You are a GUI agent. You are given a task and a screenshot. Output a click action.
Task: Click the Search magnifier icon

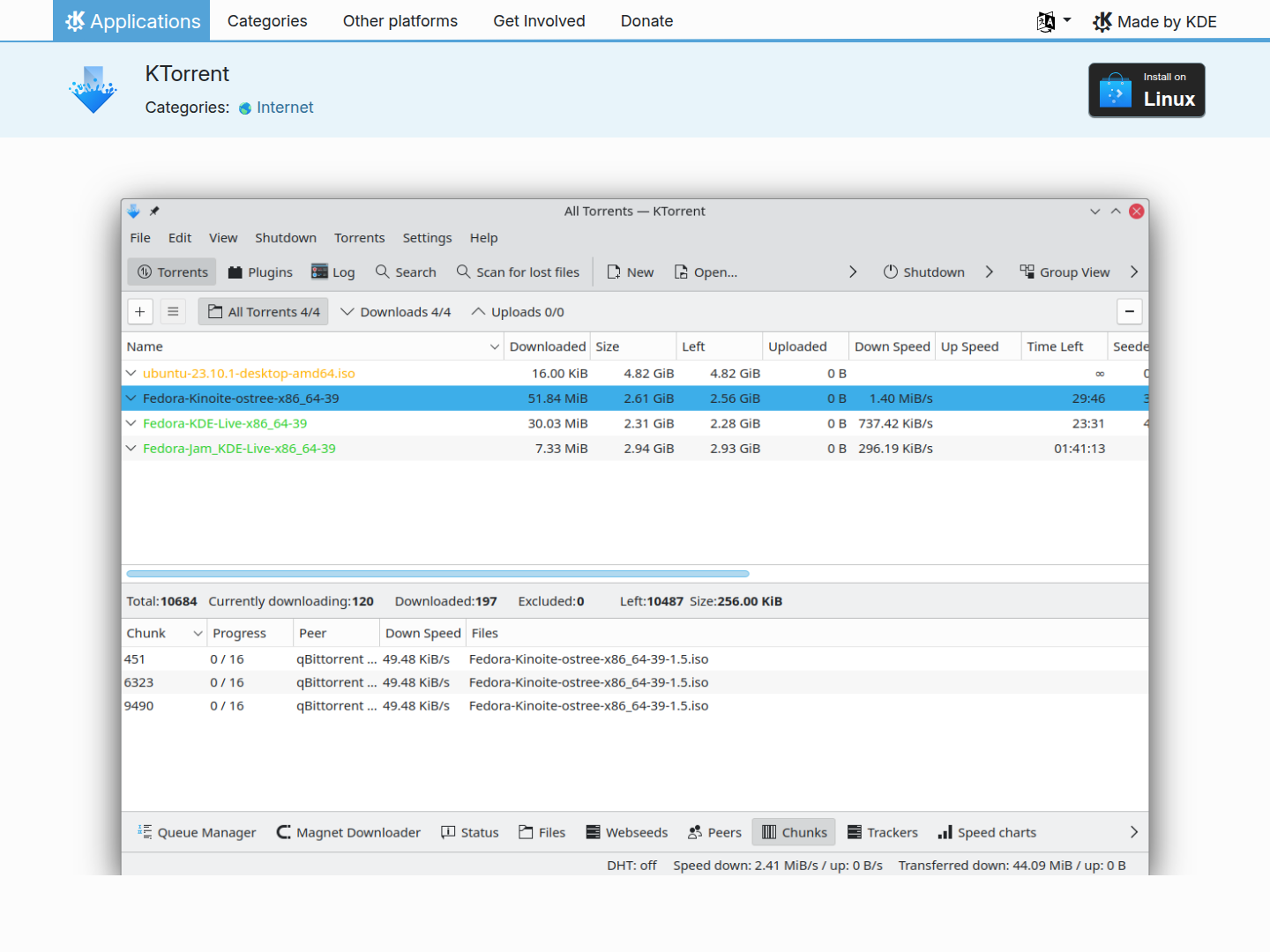pos(383,271)
